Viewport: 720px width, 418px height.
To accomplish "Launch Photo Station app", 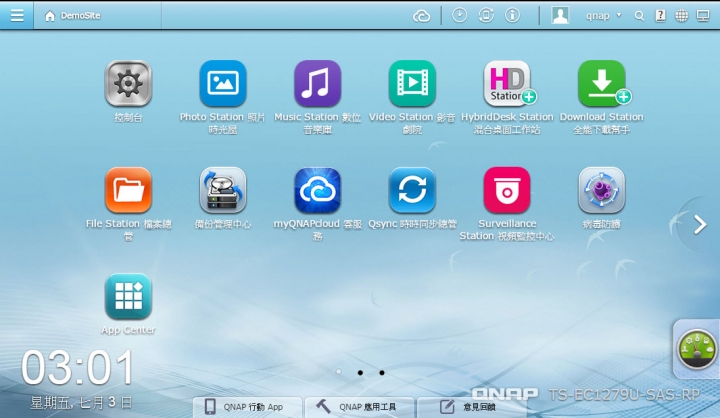I will point(223,83).
